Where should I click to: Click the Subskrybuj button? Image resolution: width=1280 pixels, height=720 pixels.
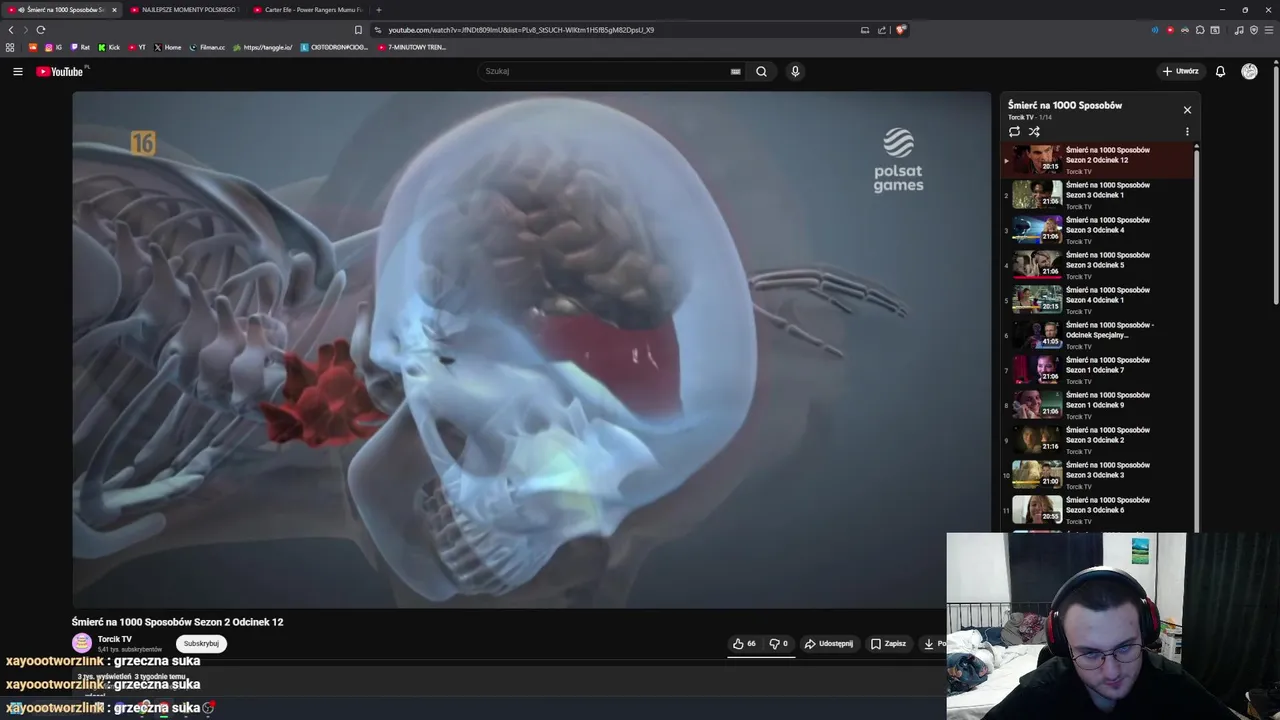[x=201, y=644]
